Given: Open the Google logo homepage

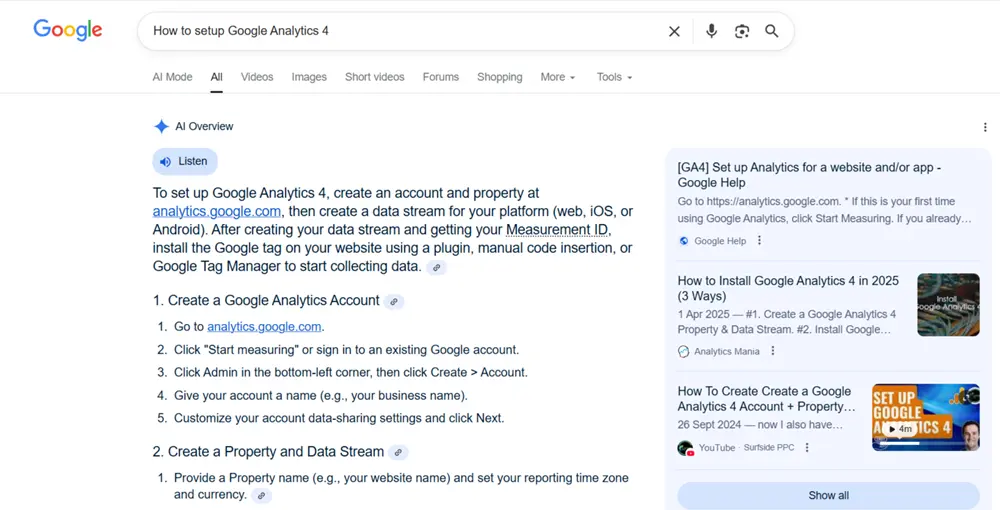Looking at the screenshot, I should (68, 30).
